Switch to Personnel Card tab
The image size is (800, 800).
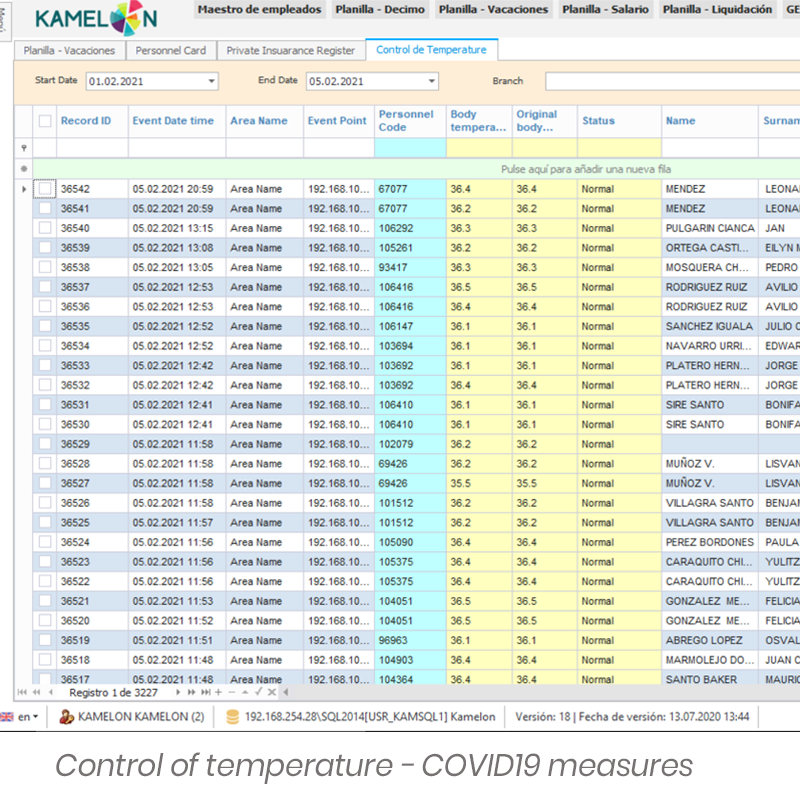(x=171, y=51)
